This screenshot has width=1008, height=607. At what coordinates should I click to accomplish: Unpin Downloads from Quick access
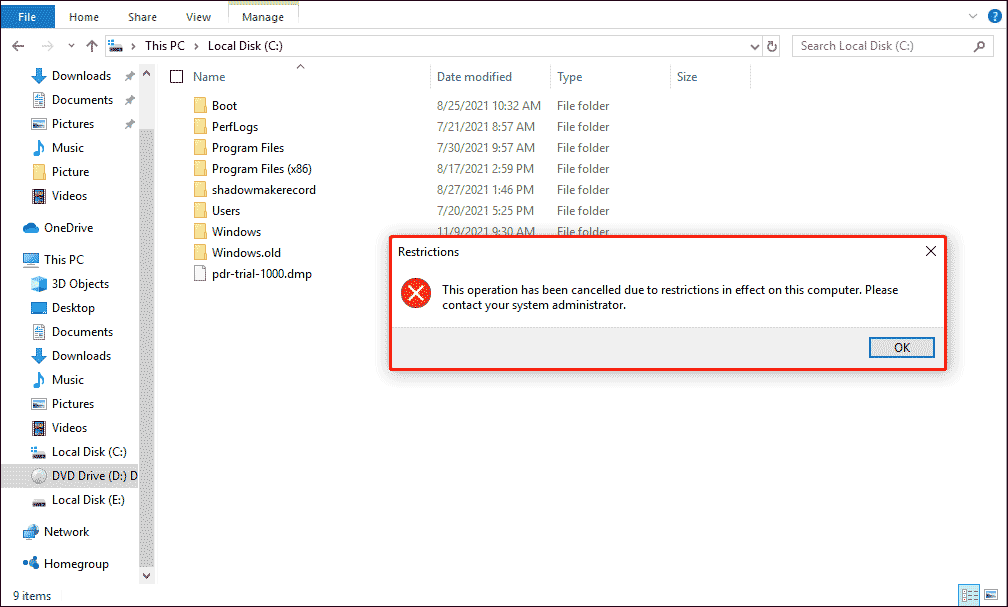(128, 75)
